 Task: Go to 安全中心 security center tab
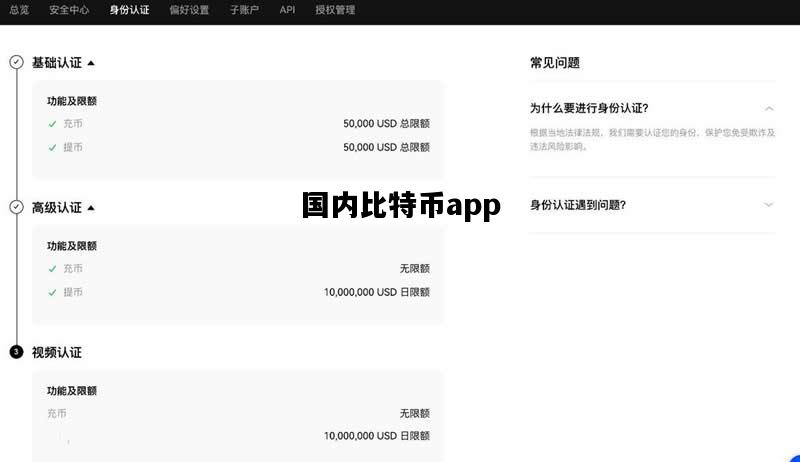coord(69,10)
